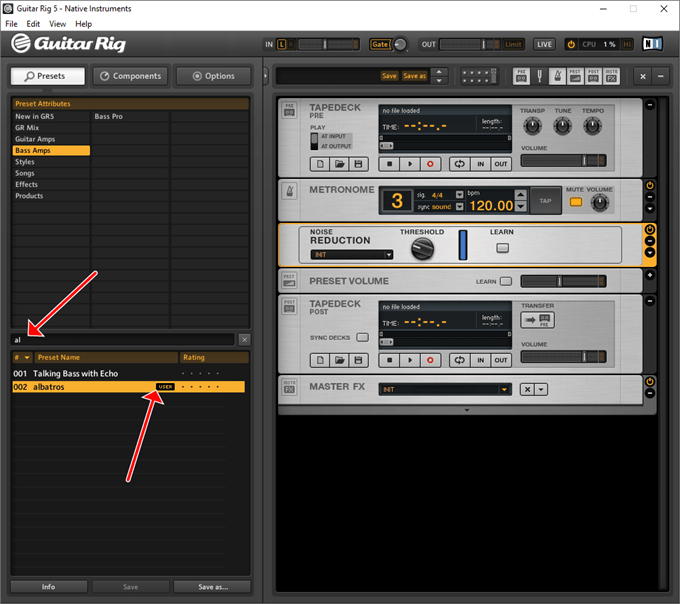
Task: Open Noise Reduction INIT preset dropdown
Action: (x=352, y=255)
